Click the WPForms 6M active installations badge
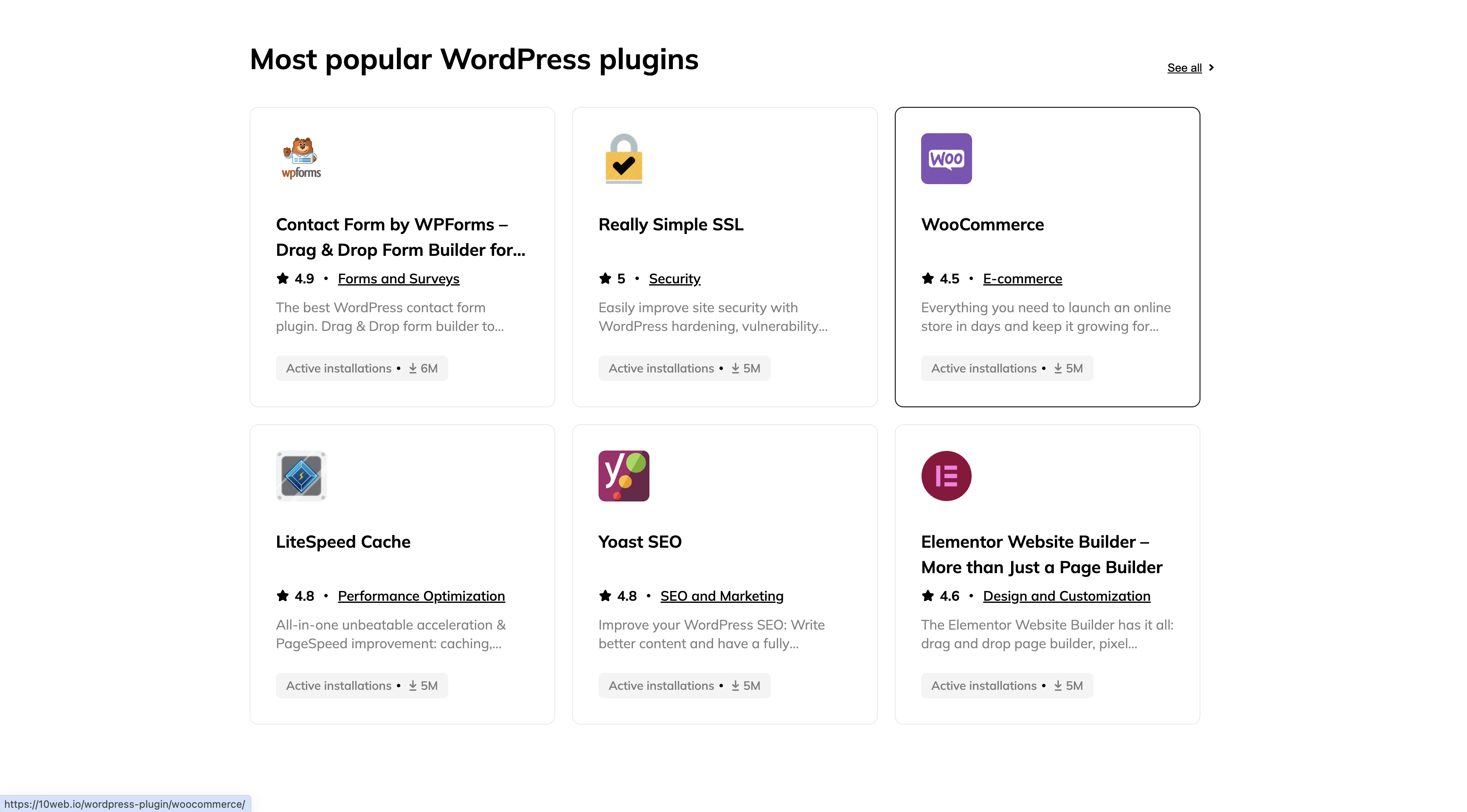This screenshot has height=812, width=1467. click(362, 368)
